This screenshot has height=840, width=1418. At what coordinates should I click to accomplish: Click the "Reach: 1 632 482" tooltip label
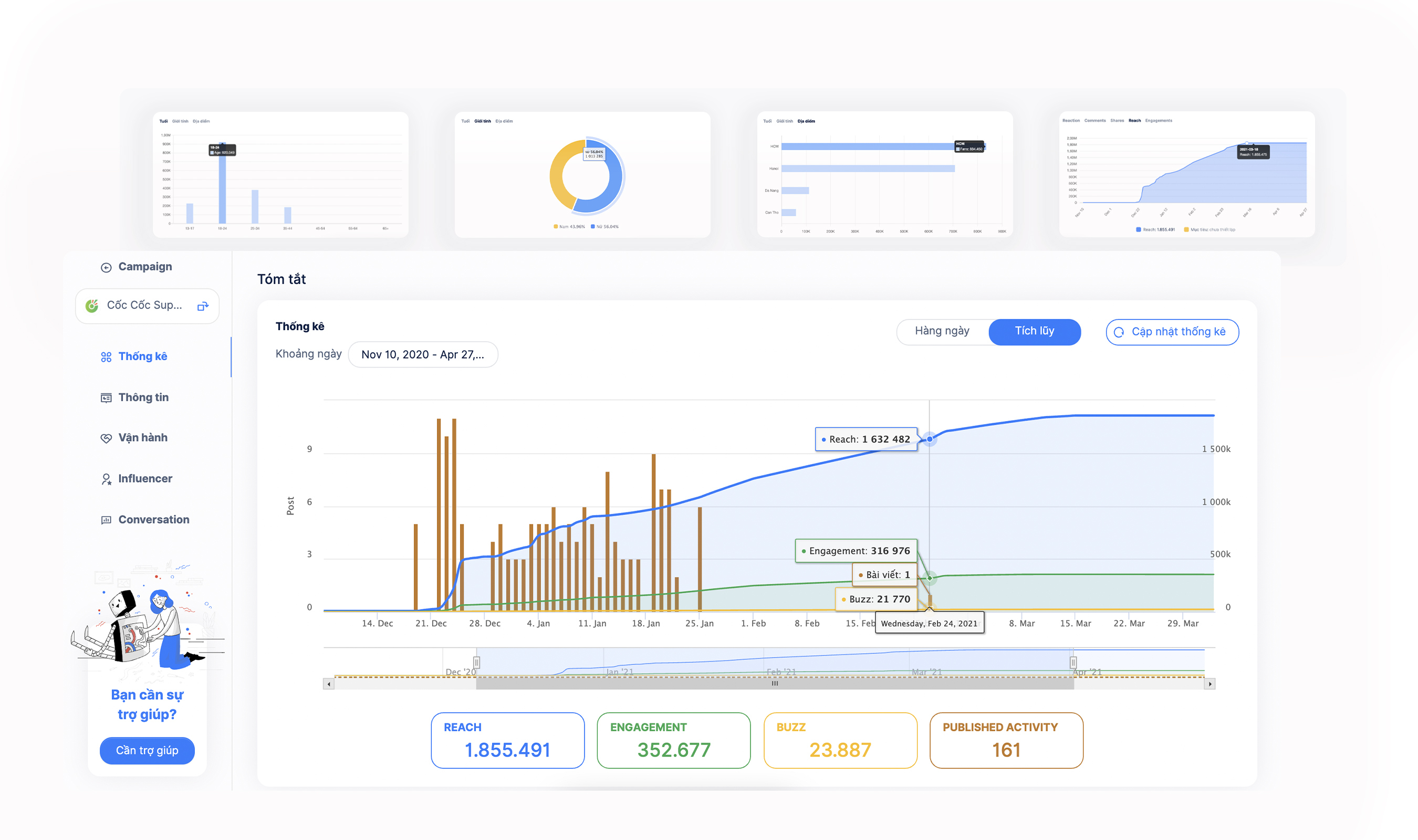[x=866, y=439]
